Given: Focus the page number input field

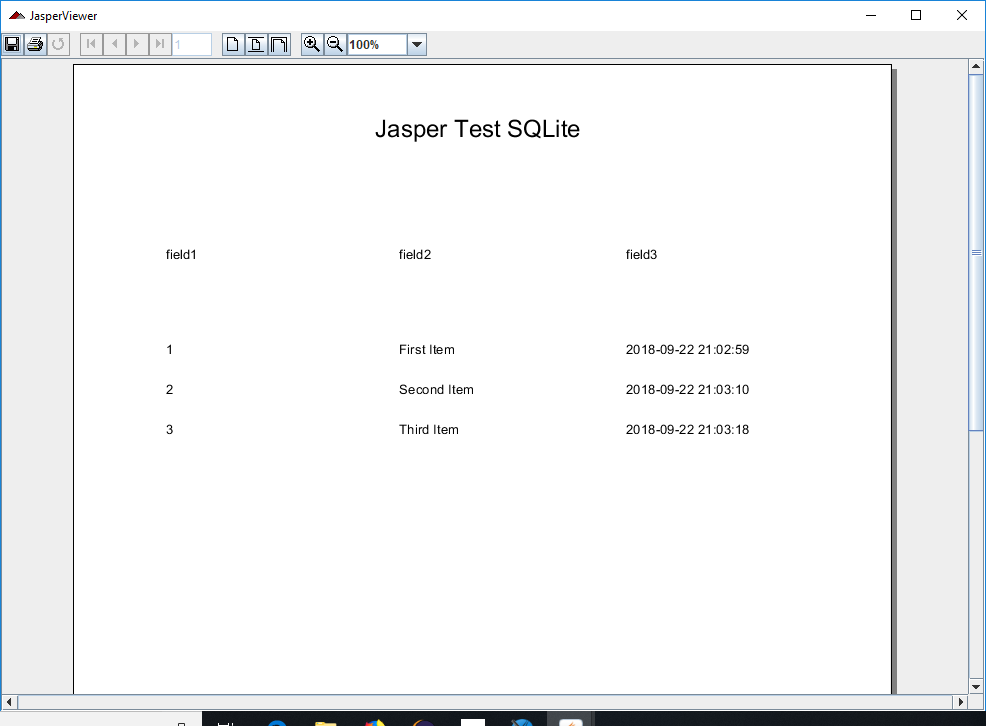Looking at the screenshot, I should click(192, 45).
